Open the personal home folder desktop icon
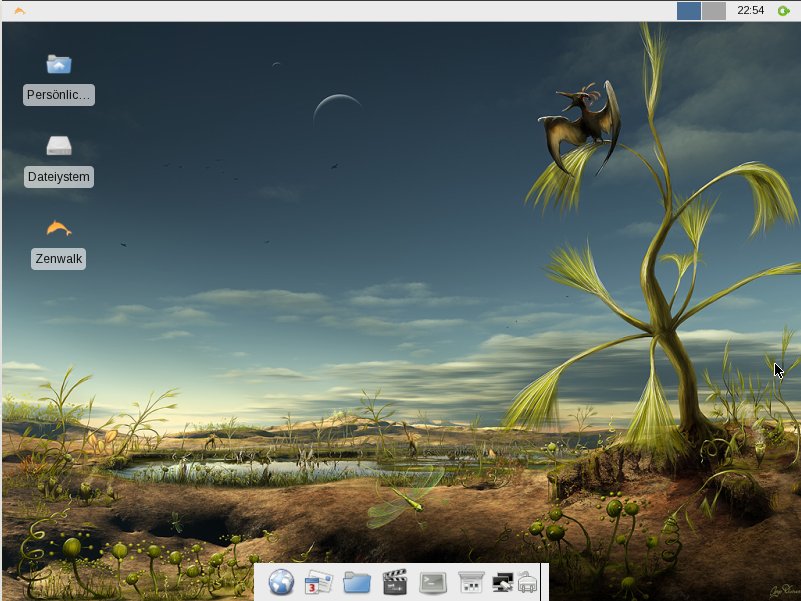The width and height of the screenshot is (801, 601). pos(59,64)
